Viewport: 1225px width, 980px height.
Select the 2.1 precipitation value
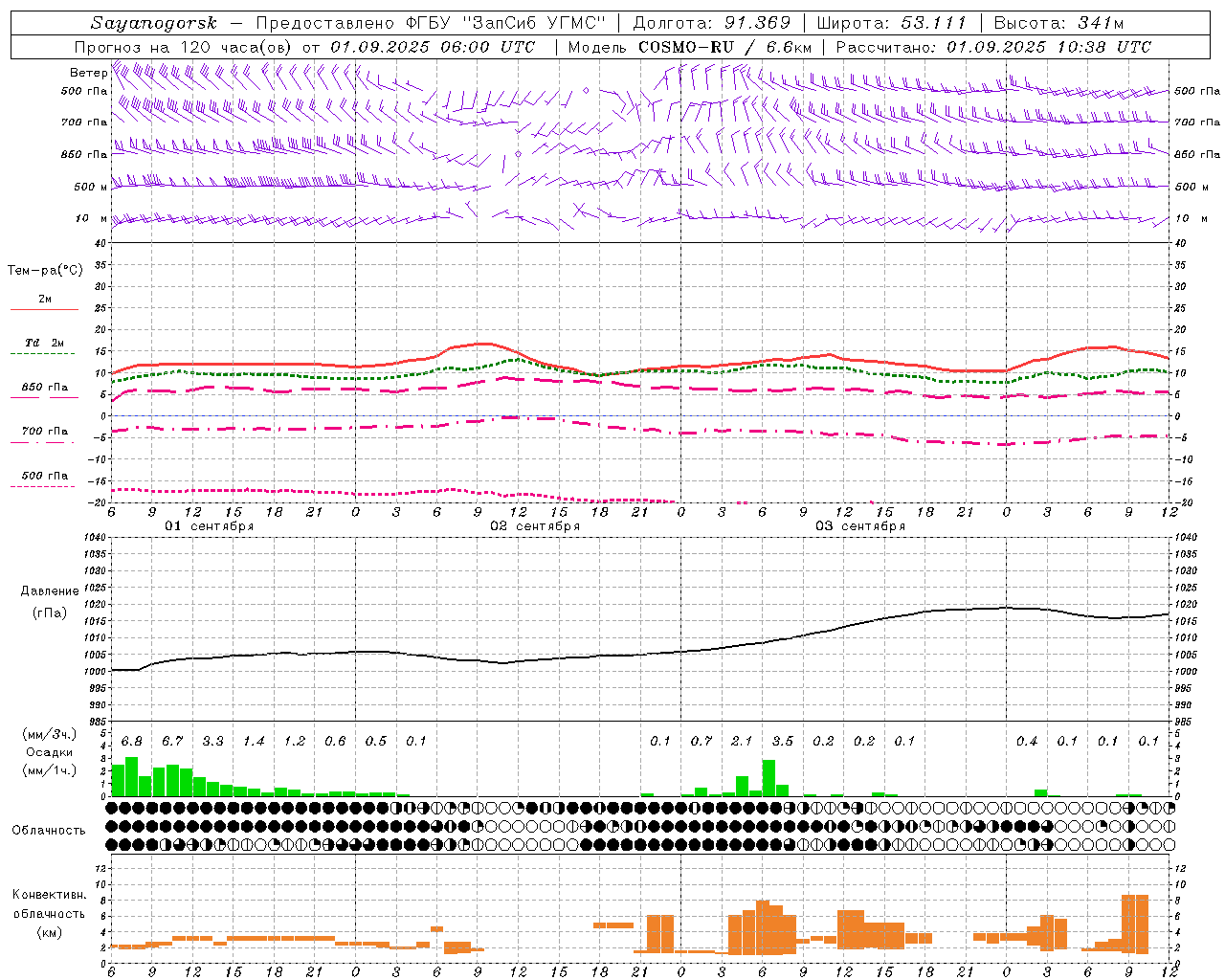[x=742, y=742]
